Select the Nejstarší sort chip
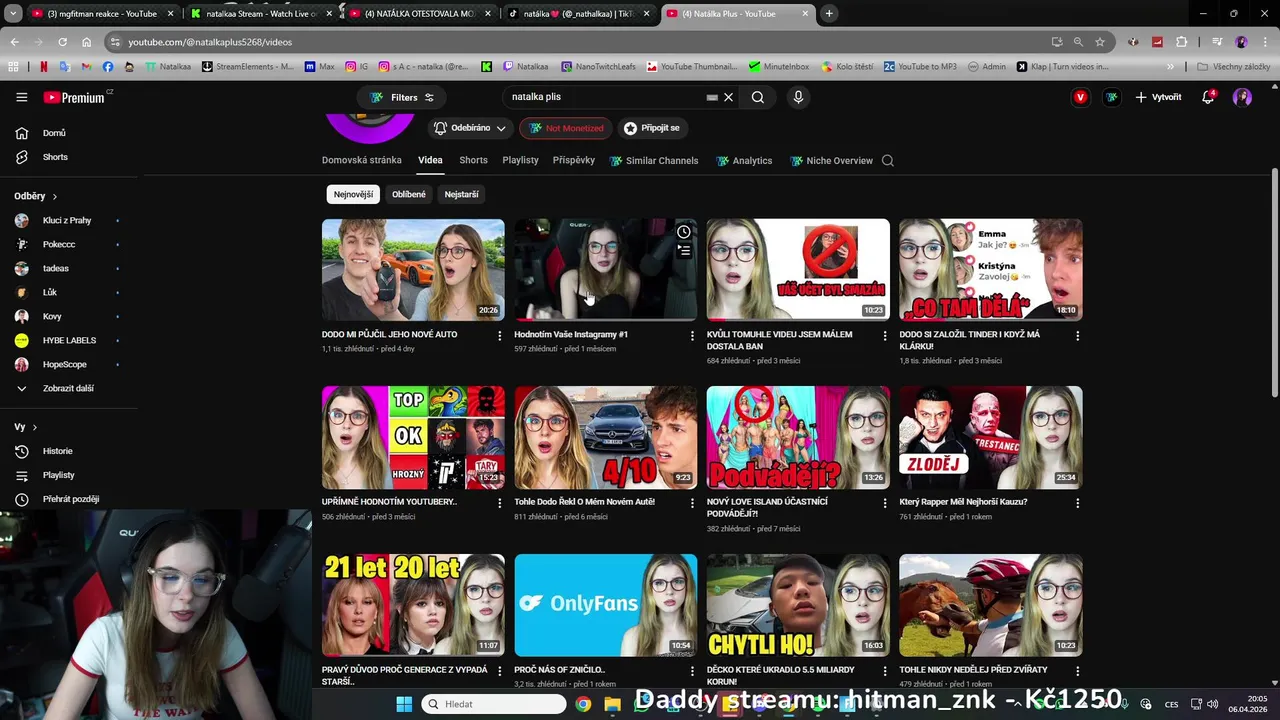The image size is (1280, 720). click(x=461, y=194)
